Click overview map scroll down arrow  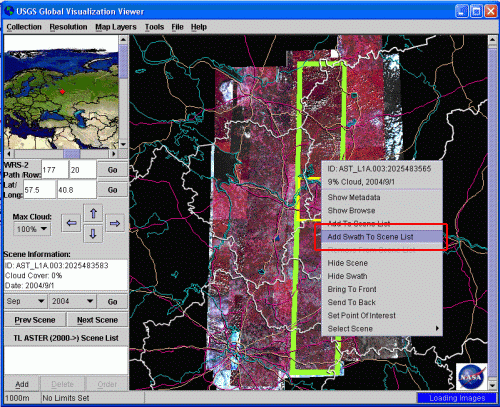pyautogui.click(x=123, y=144)
